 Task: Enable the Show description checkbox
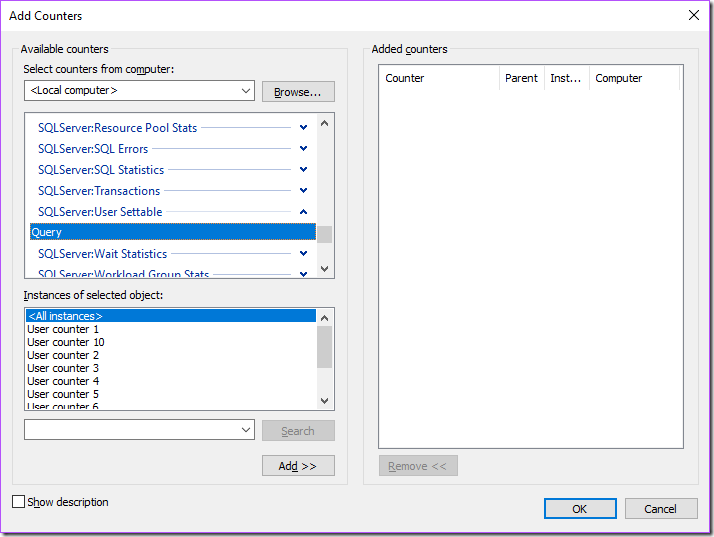tap(19, 502)
